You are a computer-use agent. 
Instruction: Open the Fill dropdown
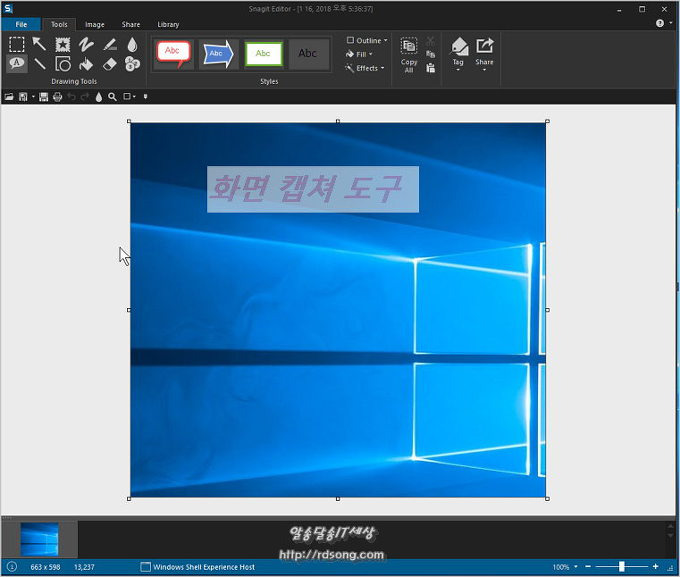point(359,54)
